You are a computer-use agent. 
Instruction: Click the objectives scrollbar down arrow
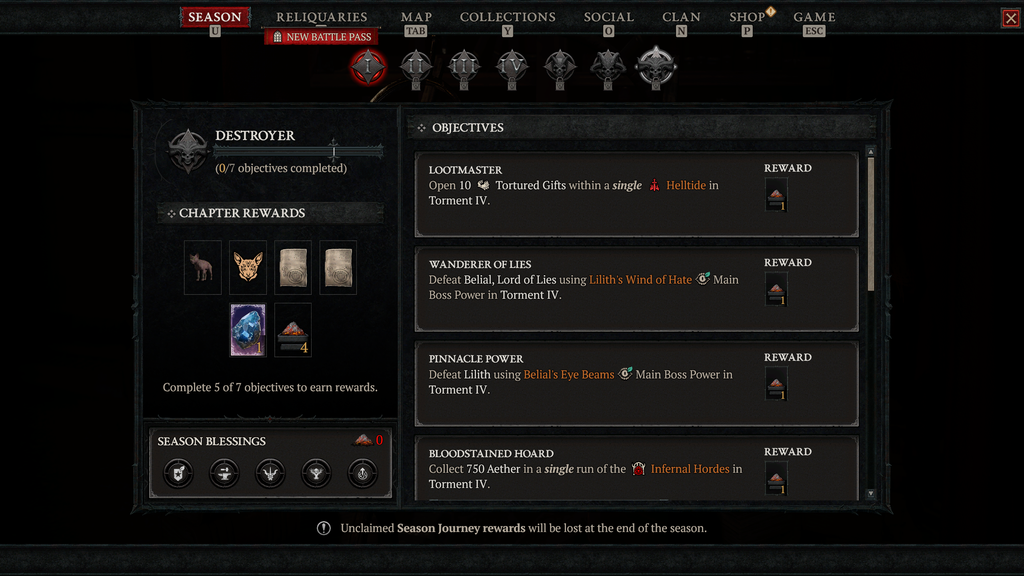click(871, 494)
